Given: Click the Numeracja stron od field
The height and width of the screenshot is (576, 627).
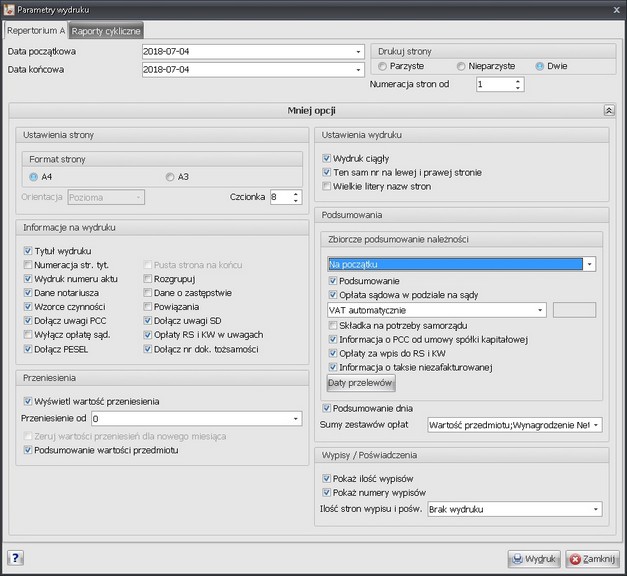Looking at the screenshot, I should pyautogui.click(x=494, y=85).
